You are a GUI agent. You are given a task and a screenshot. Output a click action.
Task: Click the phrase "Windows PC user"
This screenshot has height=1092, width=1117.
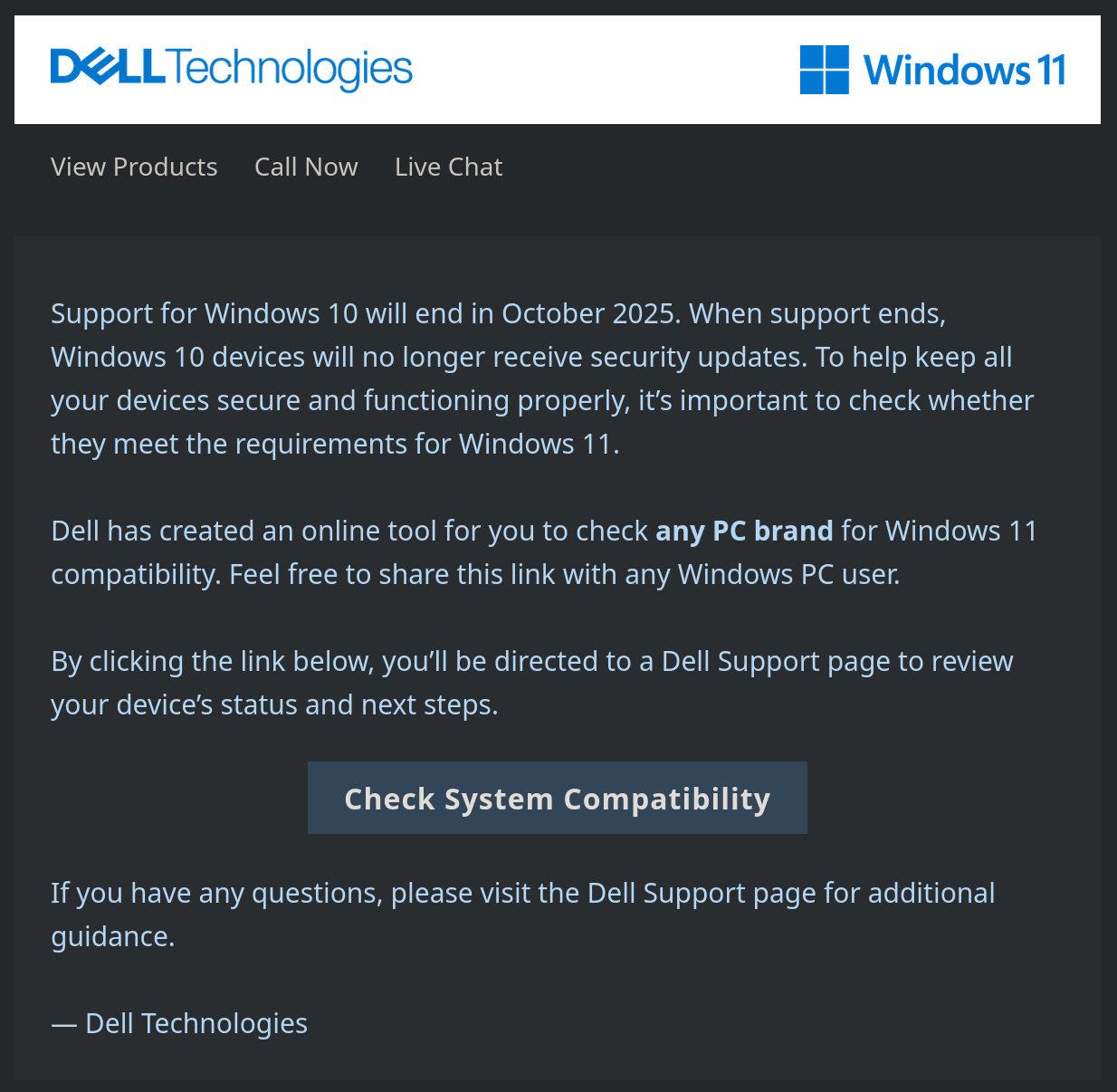coord(788,575)
